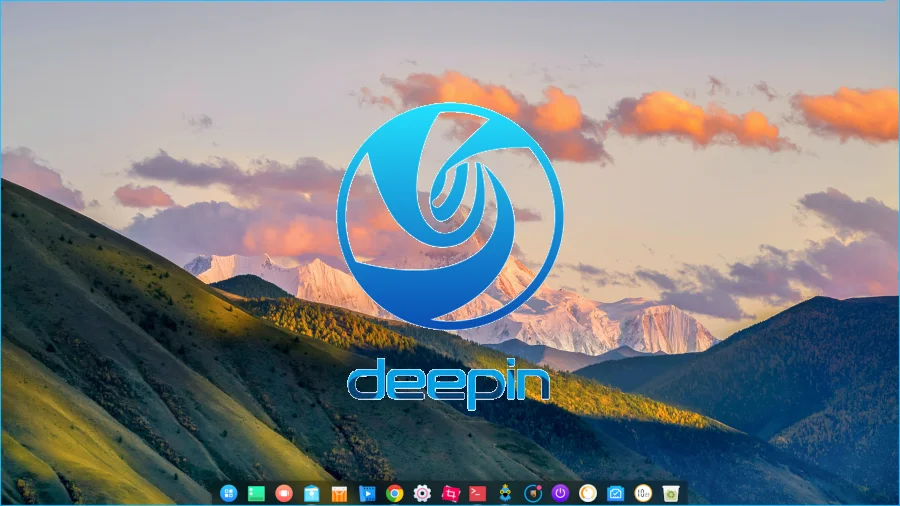Click the green multitasking view dock icon

pos(256,493)
